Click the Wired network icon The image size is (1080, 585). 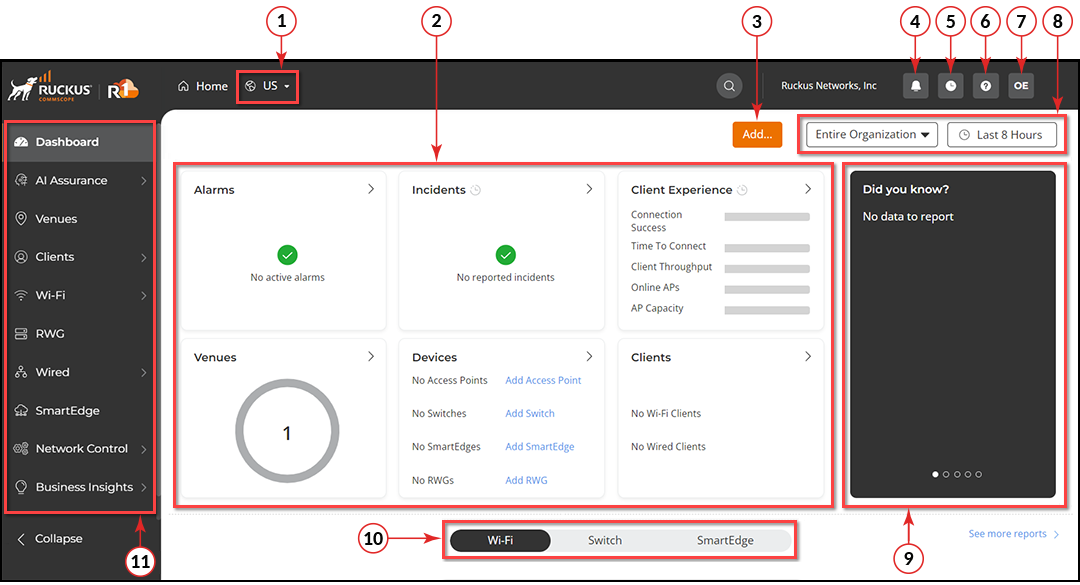tap(21, 372)
